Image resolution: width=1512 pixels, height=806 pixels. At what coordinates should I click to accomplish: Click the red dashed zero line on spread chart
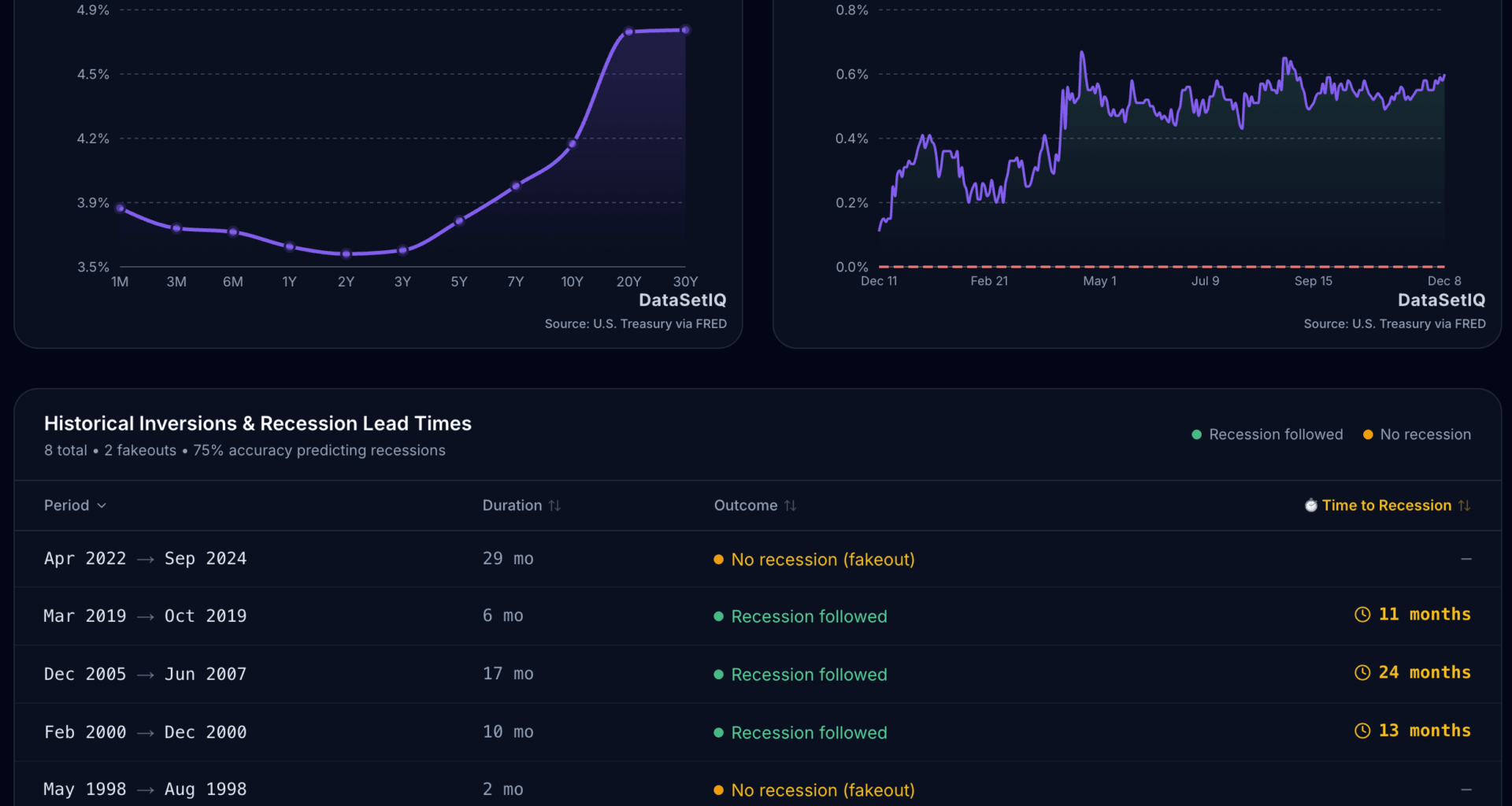[1162, 267]
